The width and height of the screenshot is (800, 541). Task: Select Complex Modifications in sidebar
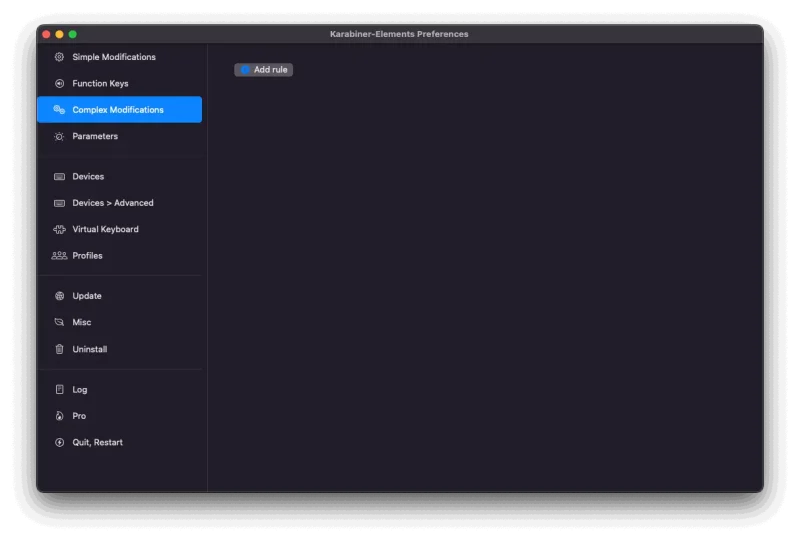(119, 110)
